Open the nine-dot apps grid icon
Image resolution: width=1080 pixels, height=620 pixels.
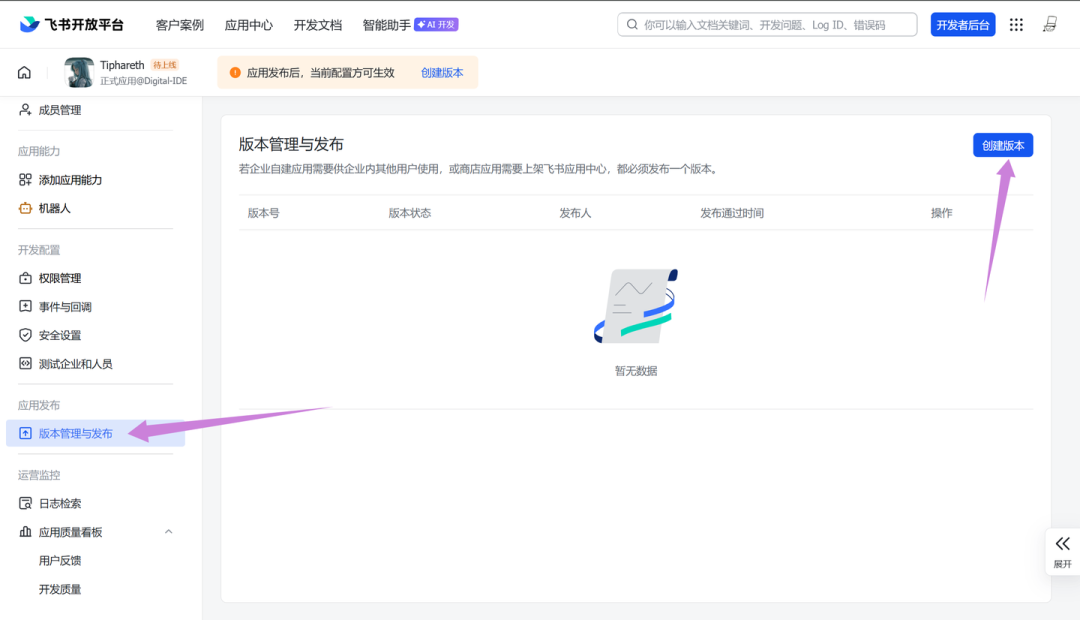point(1016,25)
